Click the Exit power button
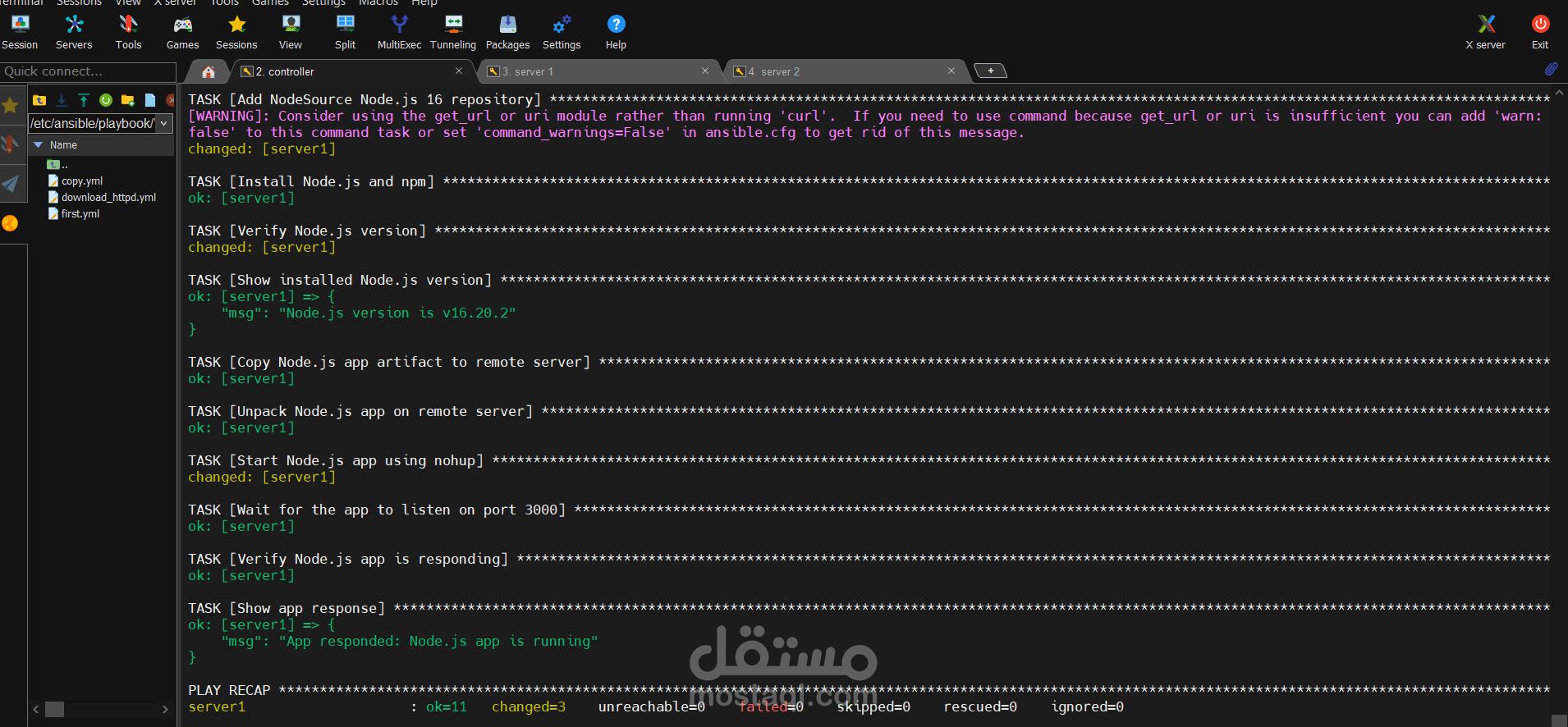1568x727 pixels. point(1540,33)
